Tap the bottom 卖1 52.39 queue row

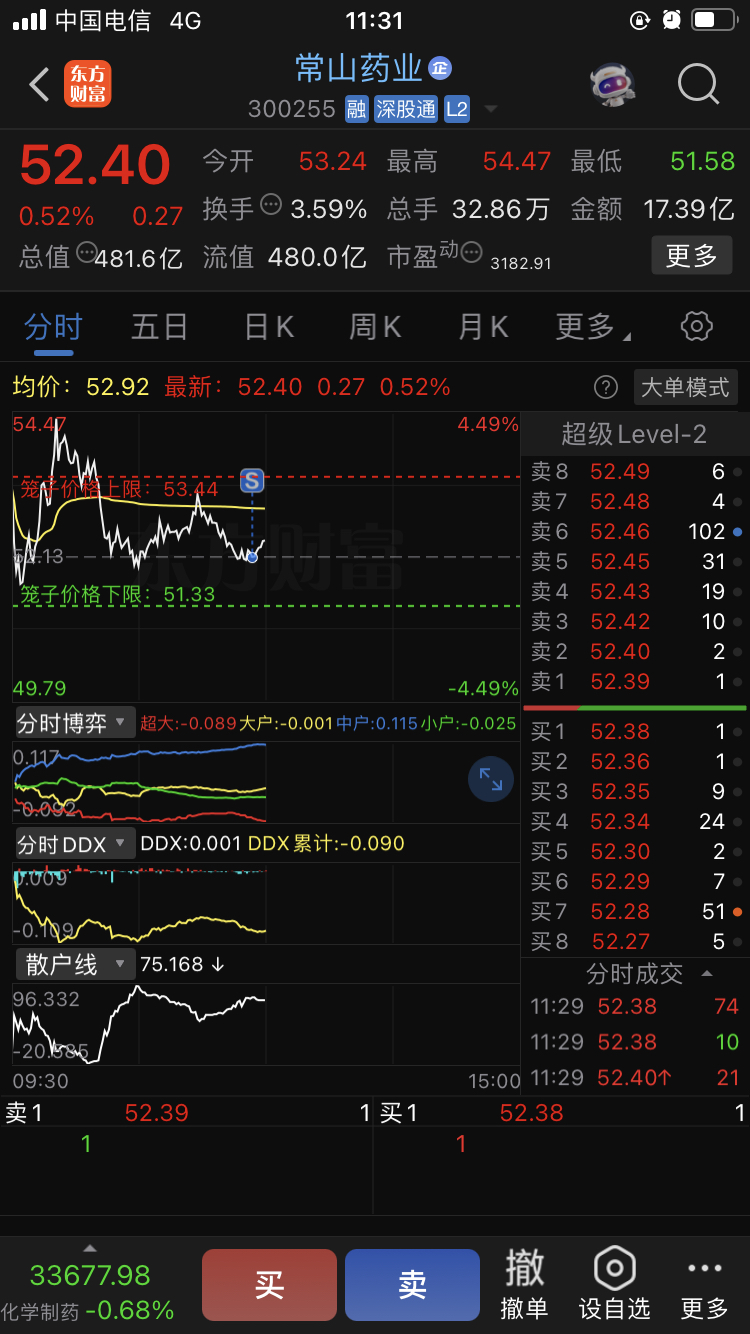(187, 1113)
